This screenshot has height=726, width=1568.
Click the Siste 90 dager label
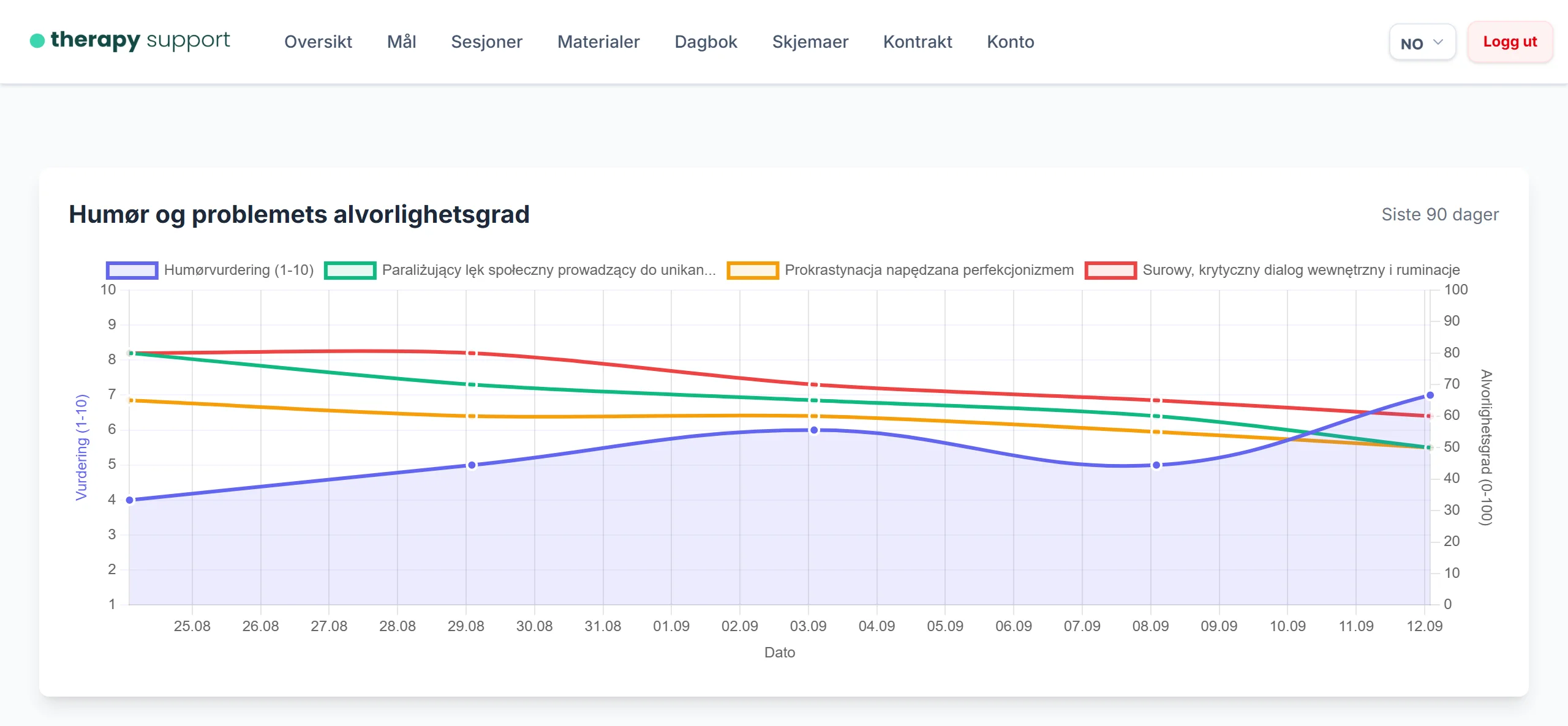pyautogui.click(x=1440, y=214)
